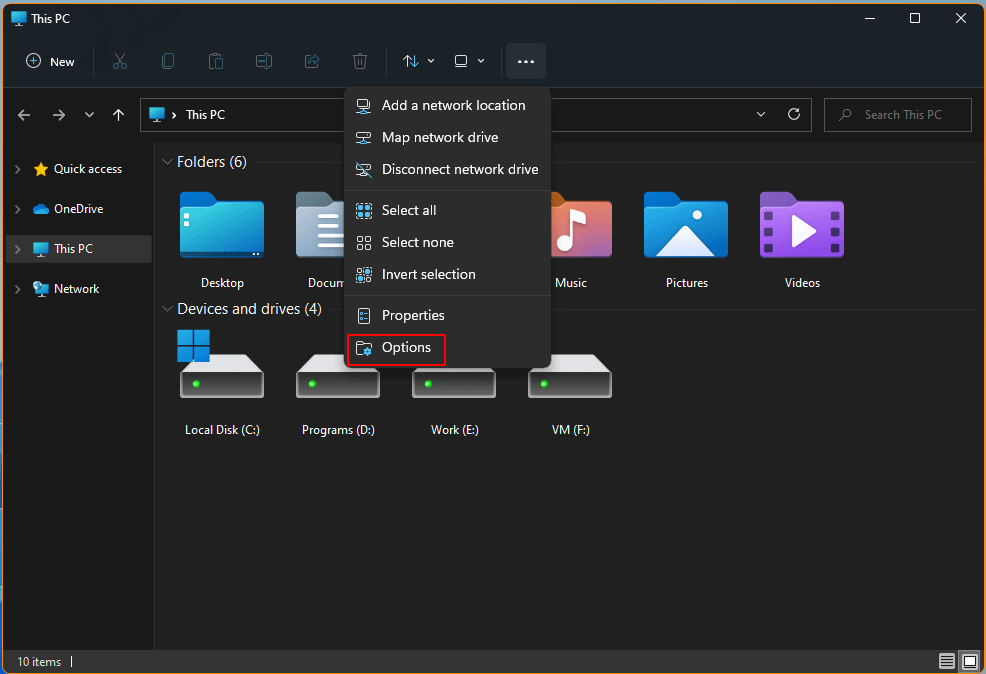
Task: Open Folder Options from the menu
Action: point(405,349)
